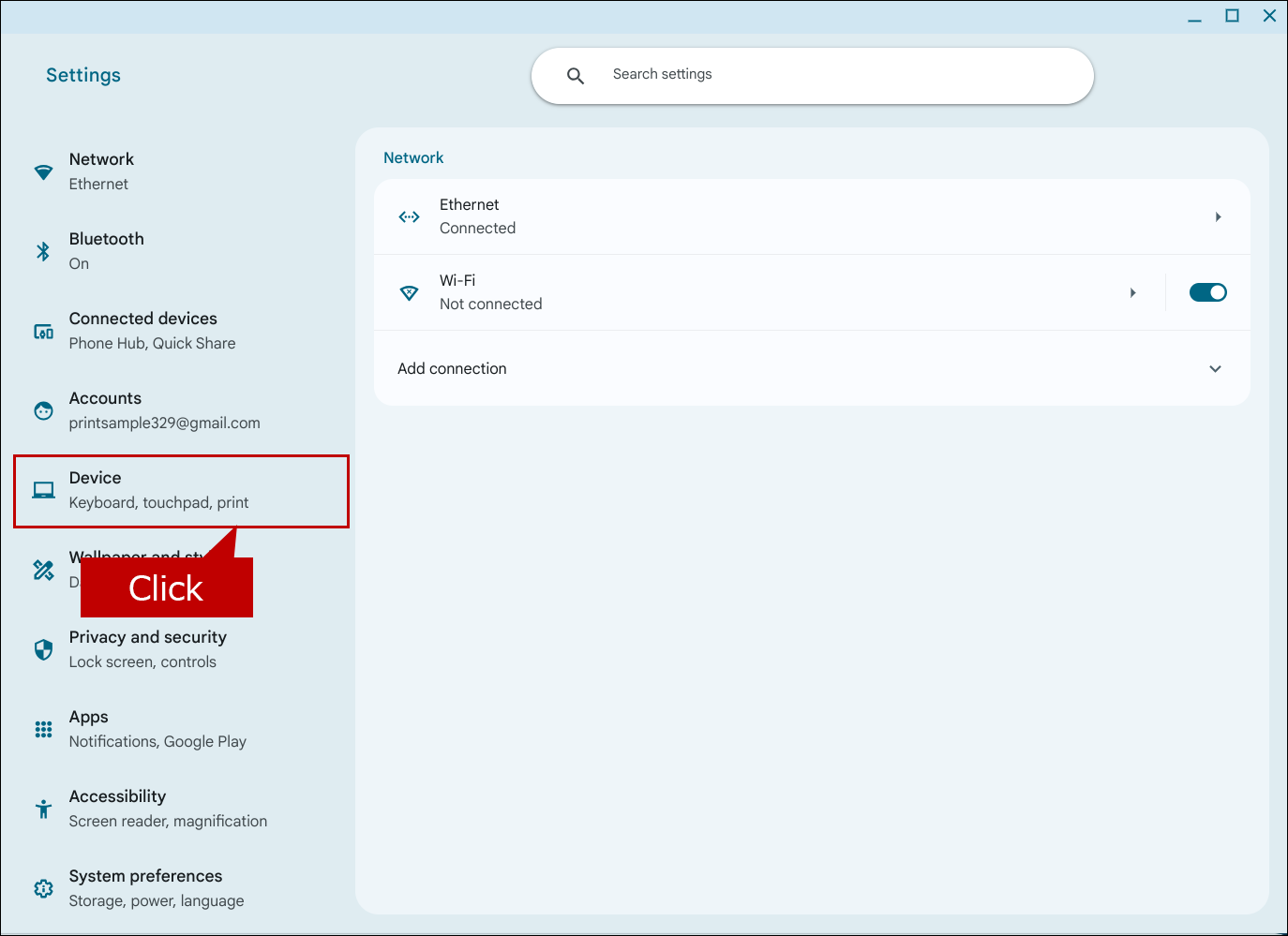Open System preferences in sidebar
Viewport: 1288px width, 936px height.
tap(182, 888)
